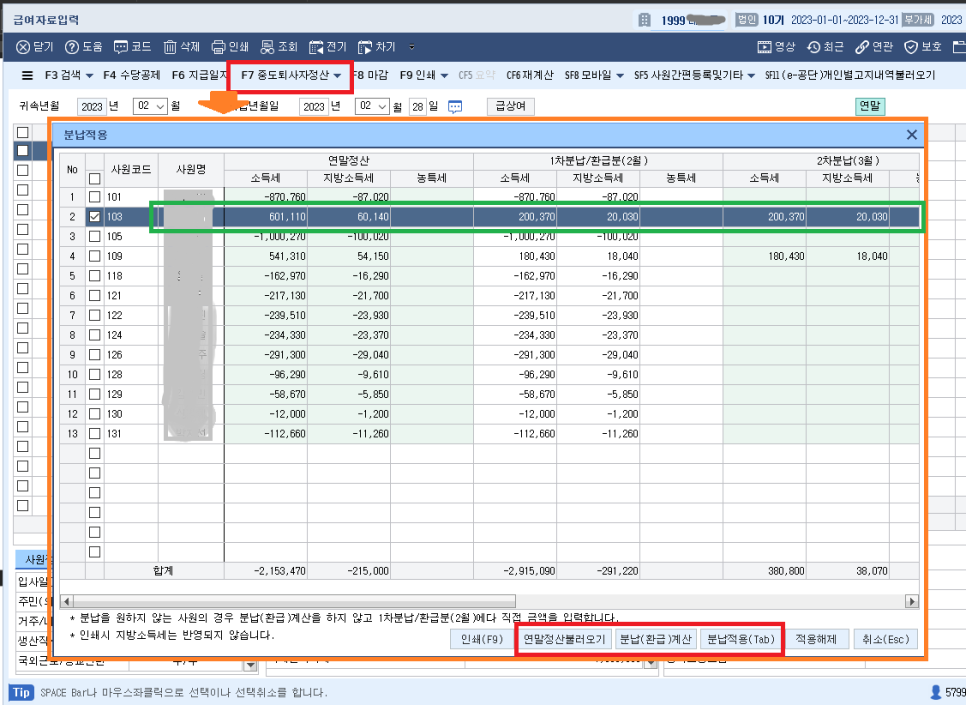Open the 귀속년월 month dropdown

(150, 106)
